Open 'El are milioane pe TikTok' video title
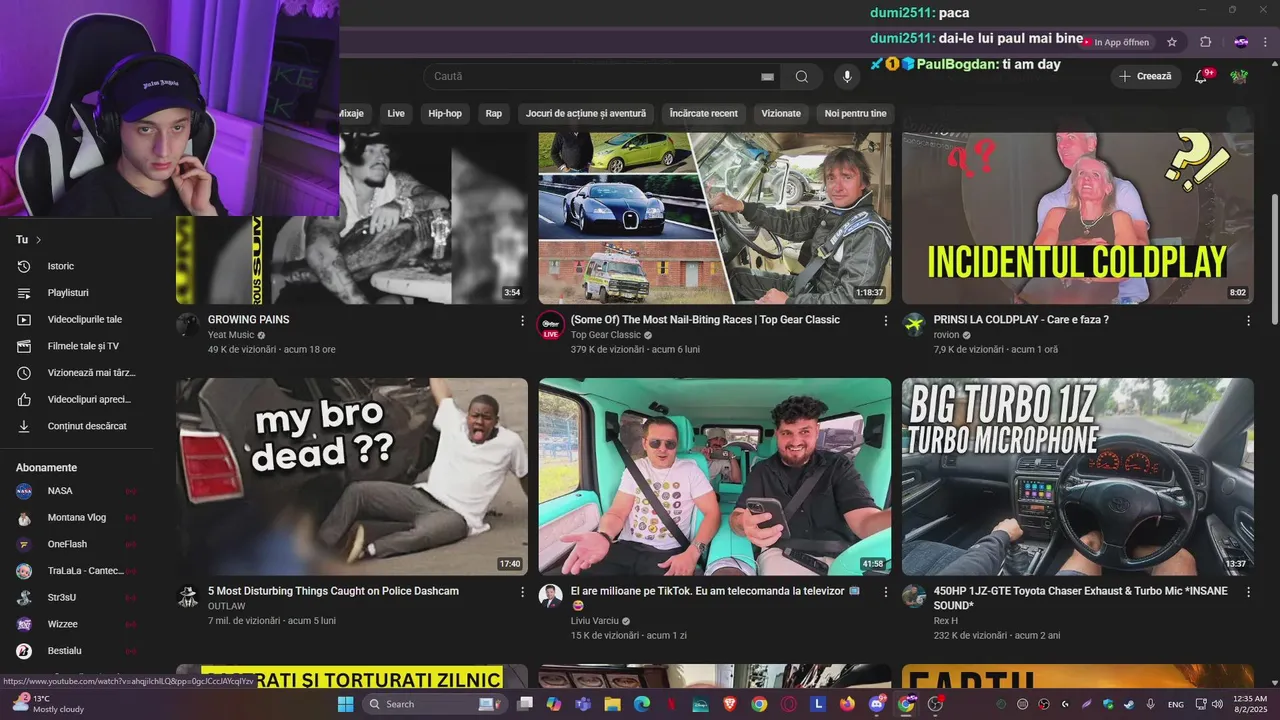The image size is (1280, 720). tap(715, 598)
